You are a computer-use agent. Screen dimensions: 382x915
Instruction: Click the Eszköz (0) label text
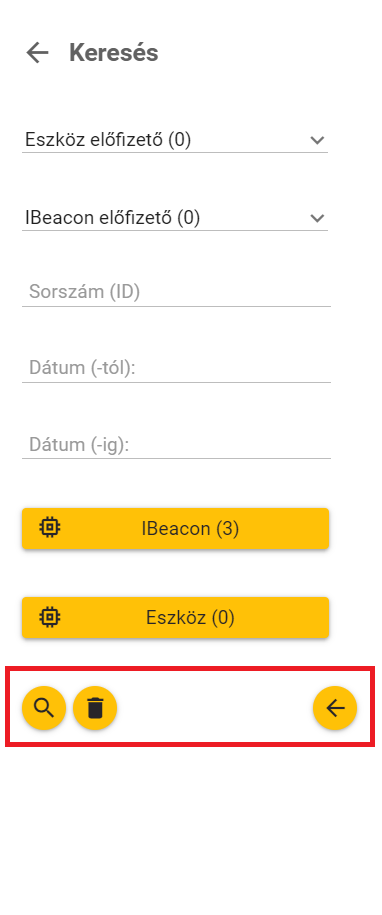190,617
